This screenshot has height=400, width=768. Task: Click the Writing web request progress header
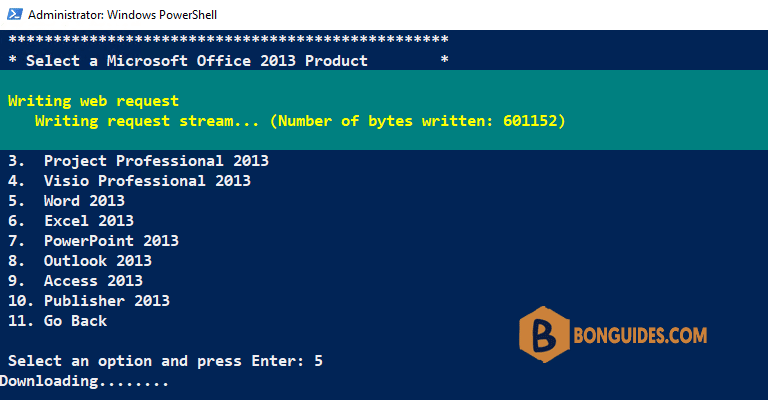pos(94,101)
